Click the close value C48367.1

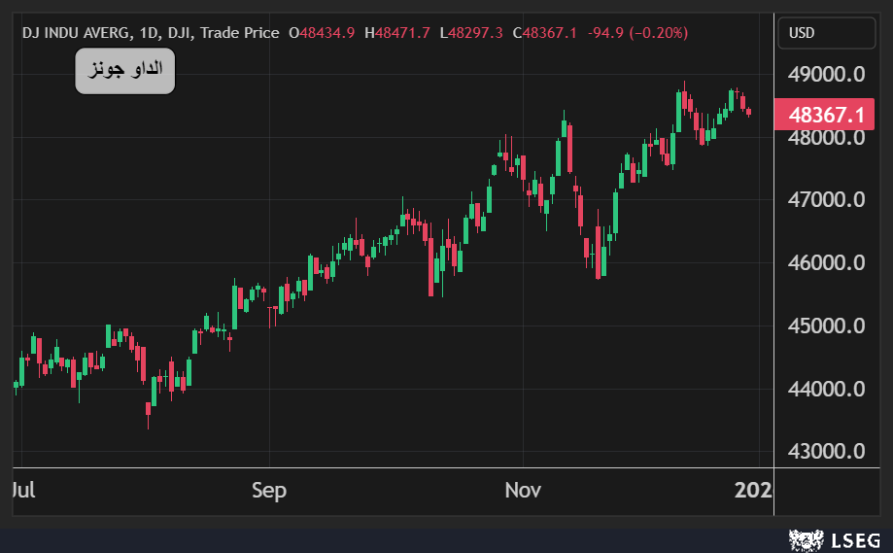pyautogui.click(x=544, y=33)
